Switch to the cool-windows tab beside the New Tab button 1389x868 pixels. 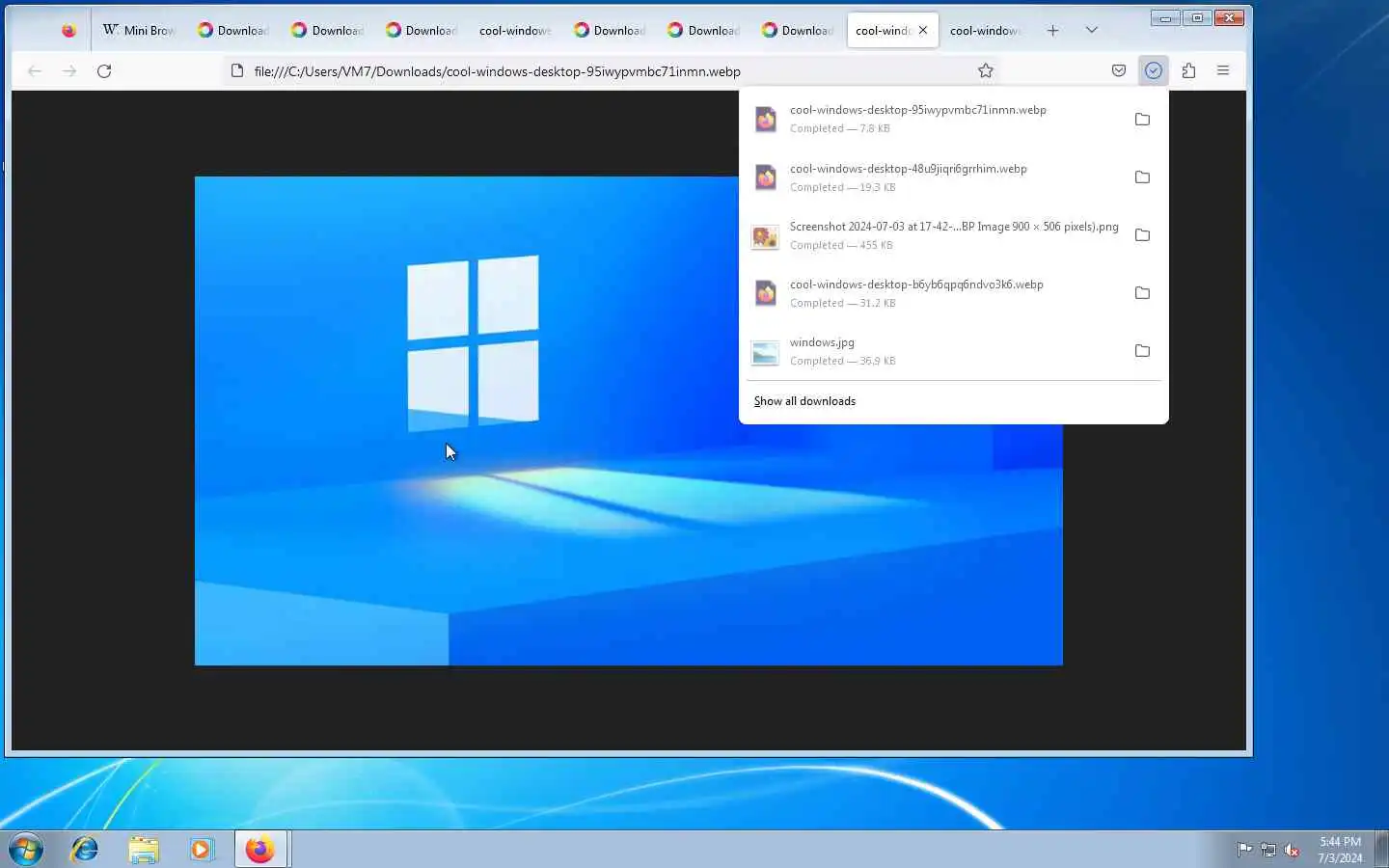tap(985, 30)
